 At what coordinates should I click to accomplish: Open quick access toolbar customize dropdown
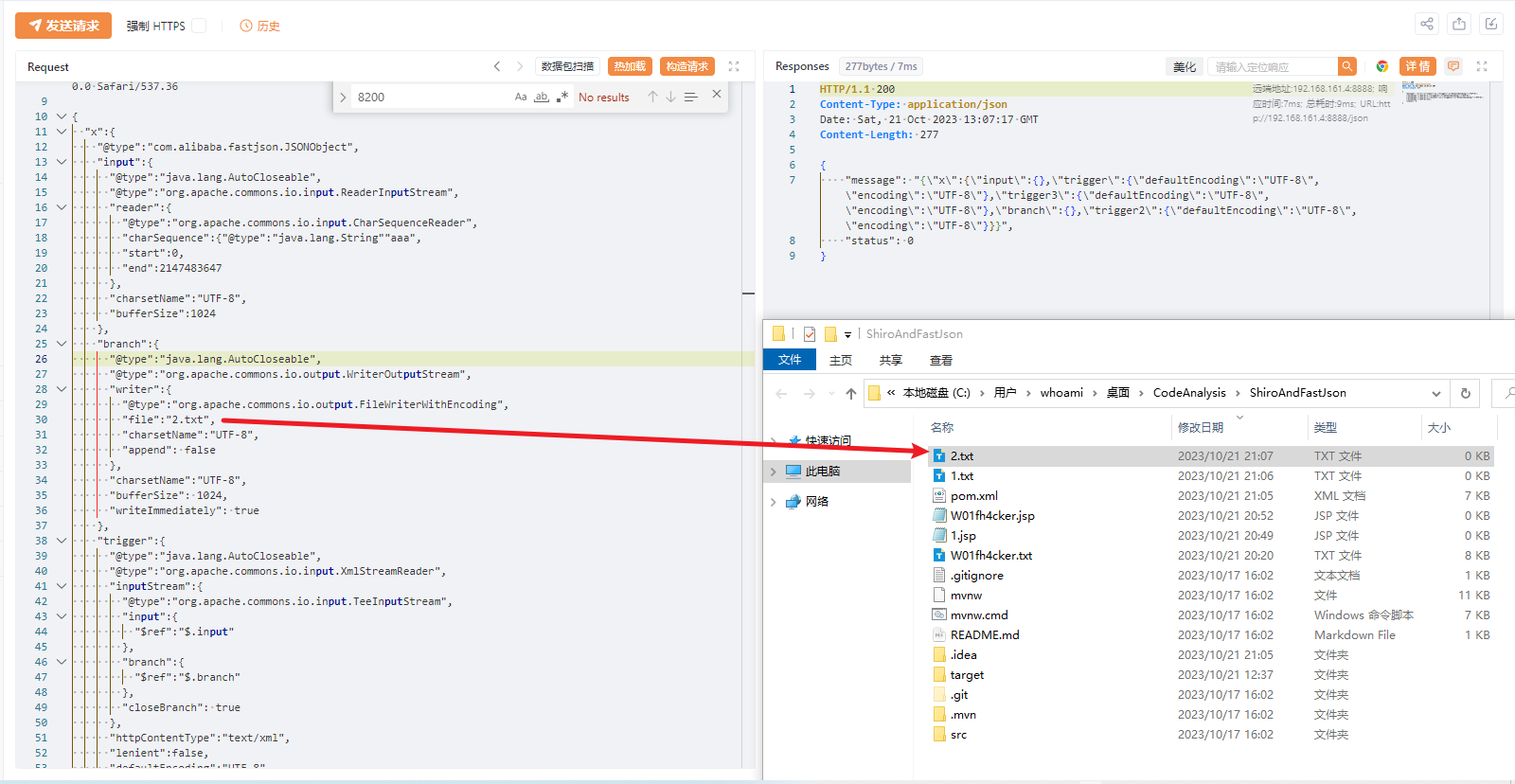[x=847, y=334]
